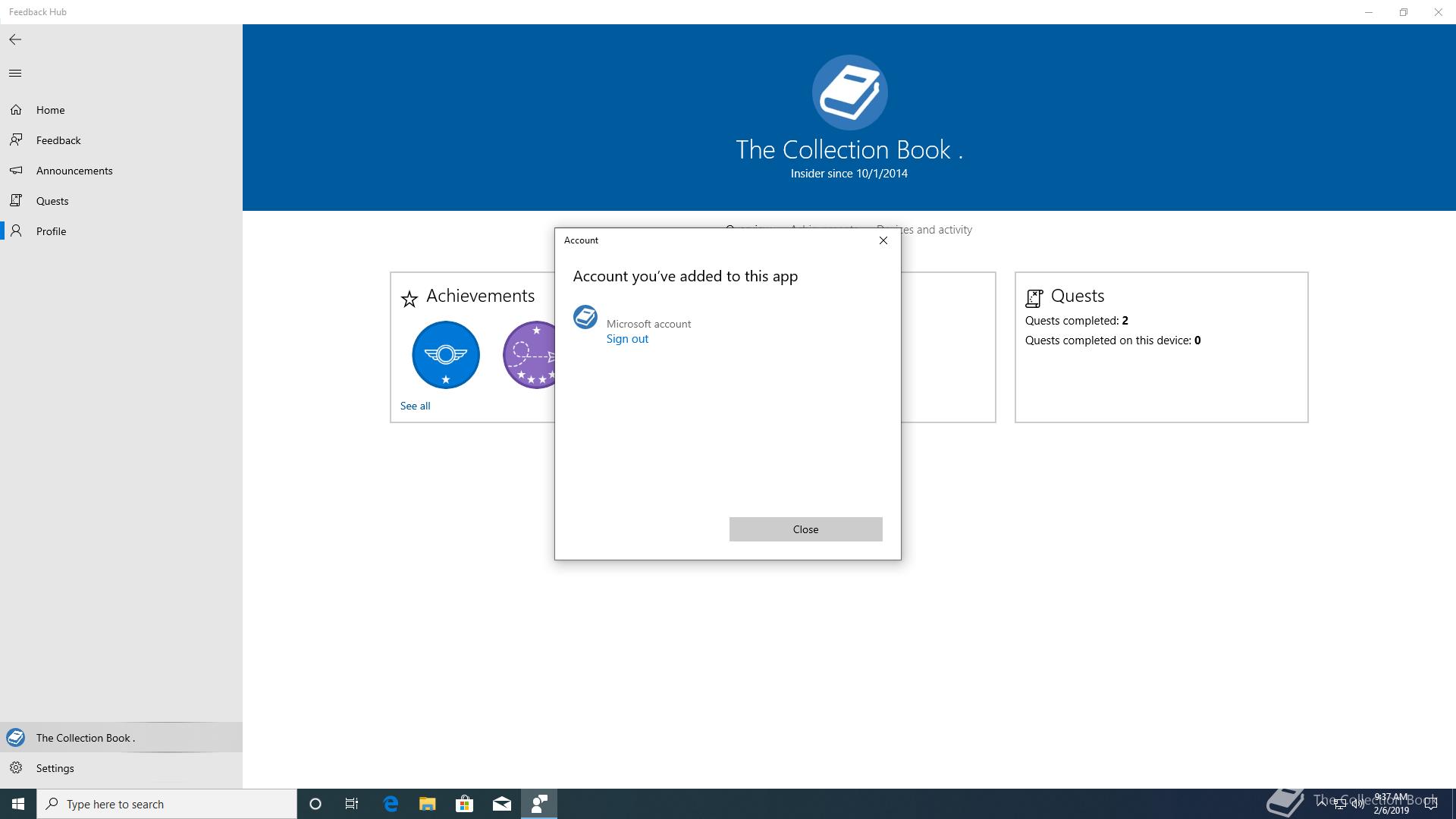The image size is (1456, 819).
Task: Collapse the hamburger navigation menu
Action: click(x=15, y=74)
